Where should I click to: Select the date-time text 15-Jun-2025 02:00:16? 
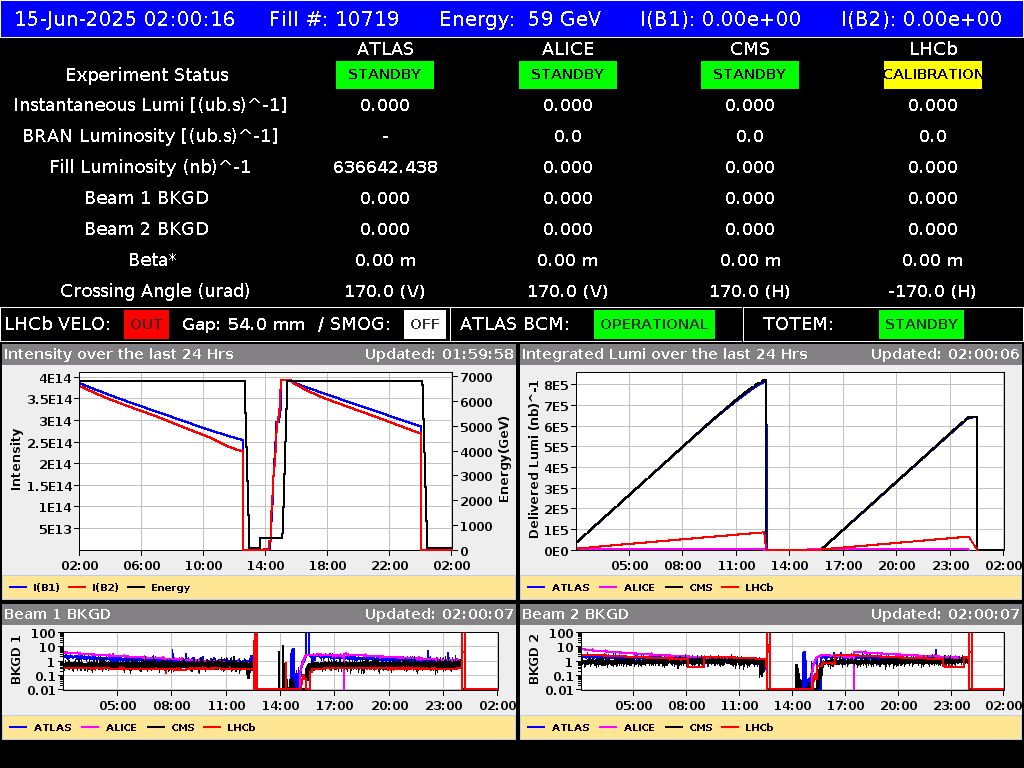tap(125, 18)
